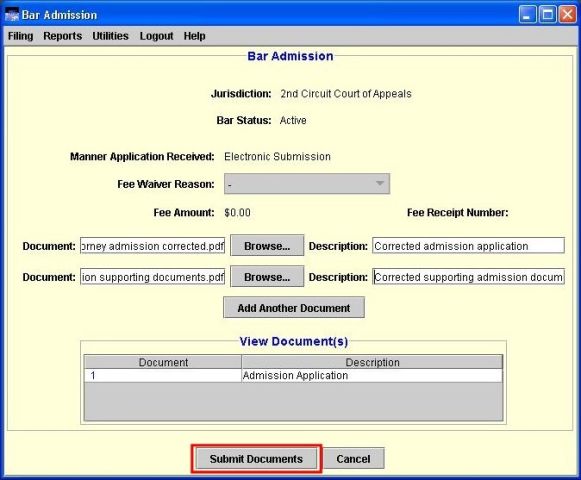Minimize the Bar Admission window
The height and width of the screenshot is (480, 581).
(x=527, y=15)
